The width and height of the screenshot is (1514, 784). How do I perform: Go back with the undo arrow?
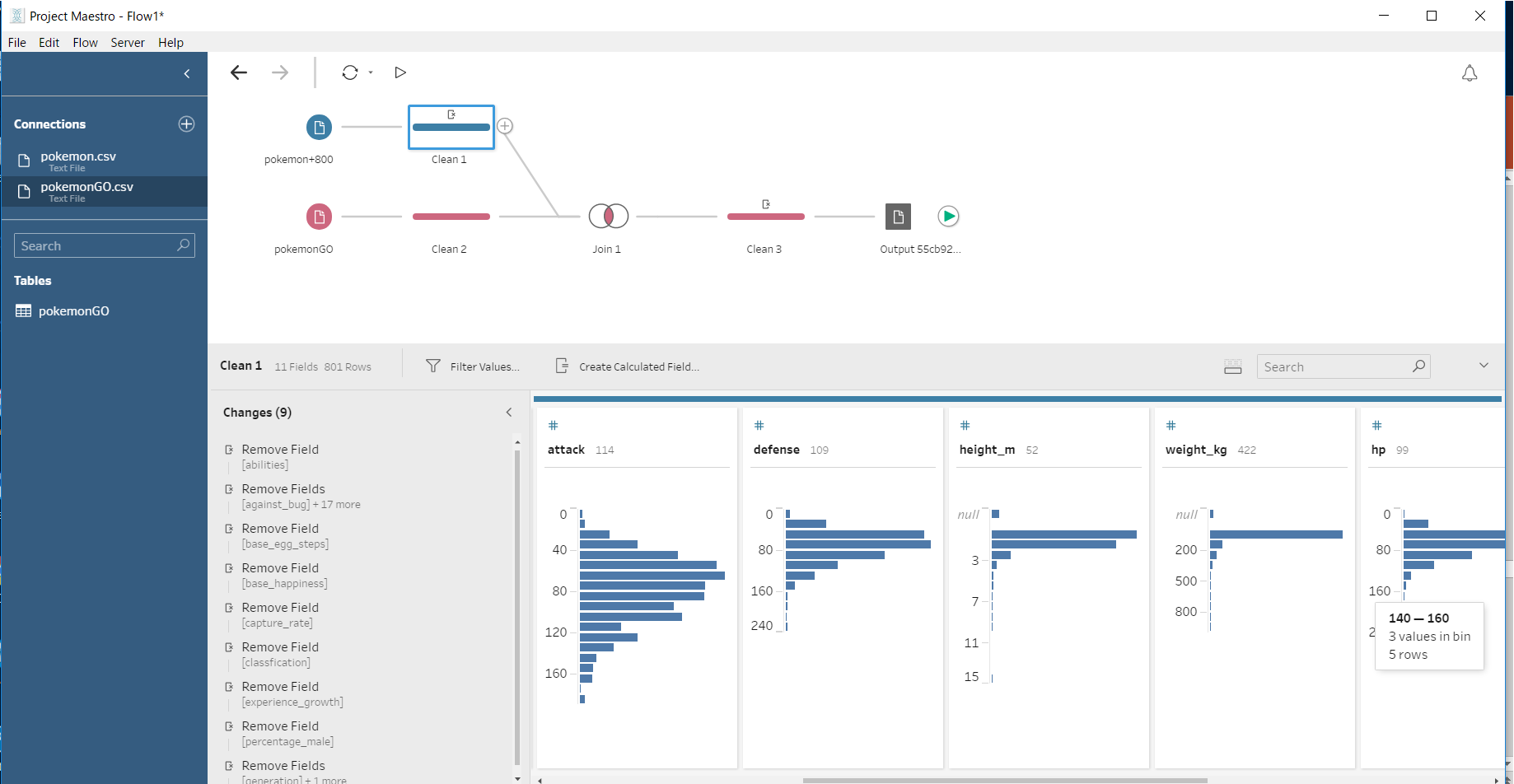239,72
